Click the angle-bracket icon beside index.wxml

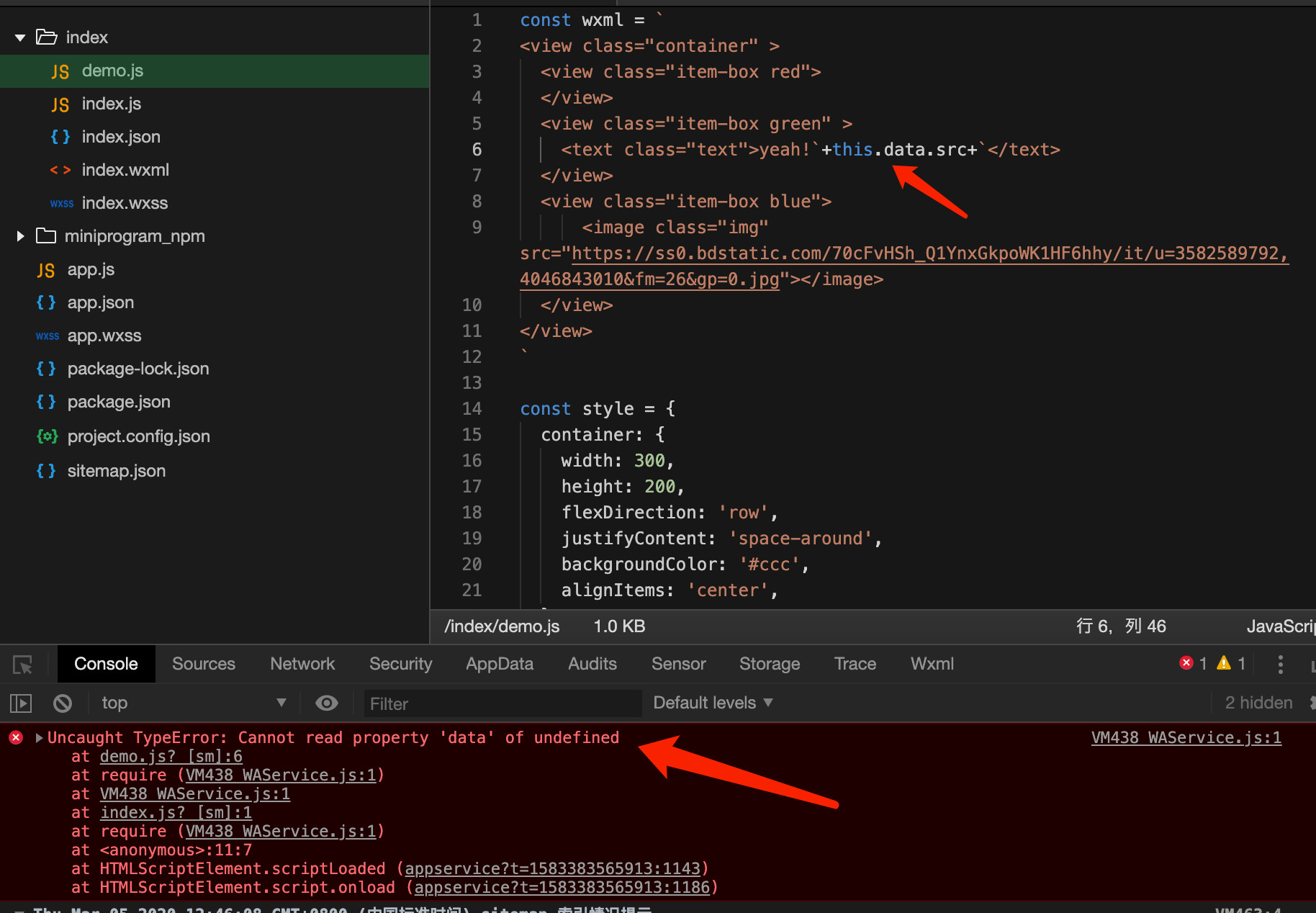click(x=60, y=170)
